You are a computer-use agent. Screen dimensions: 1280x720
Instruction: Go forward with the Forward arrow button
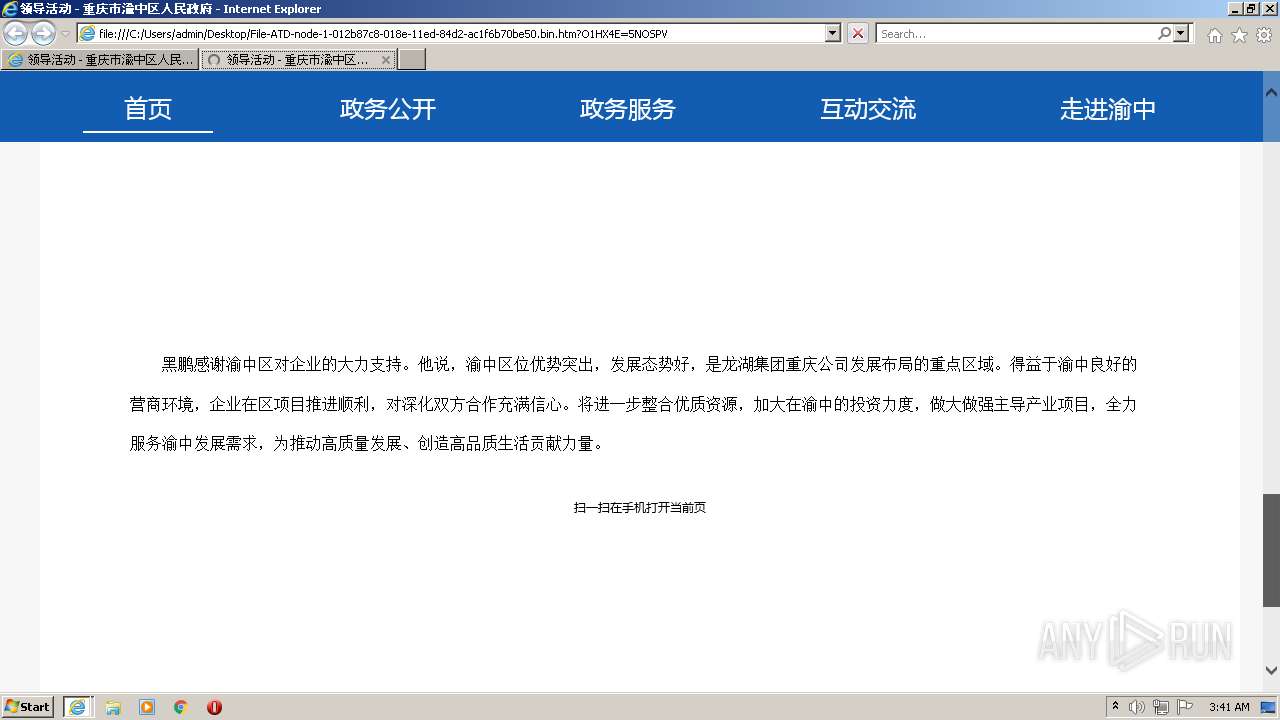[43, 34]
